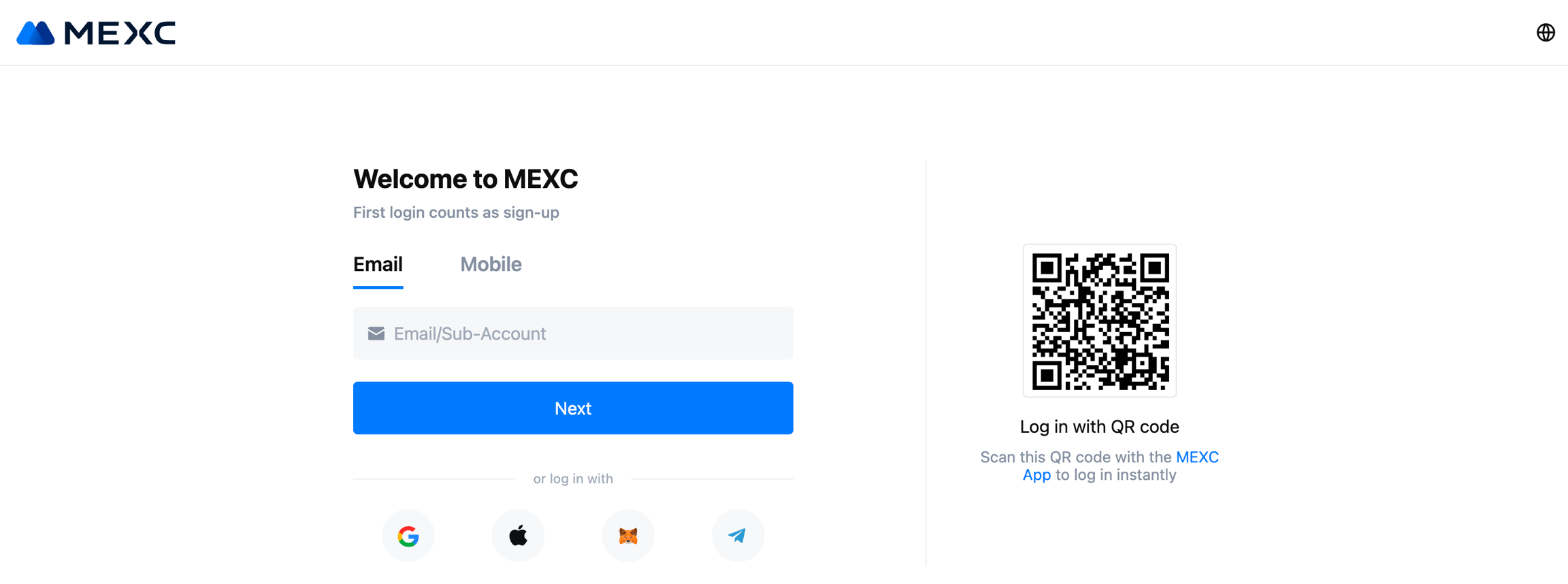The width and height of the screenshot is (1568, 584).
Task: Click the blue MEXC mountain logo icon
Action: (35, 33)
